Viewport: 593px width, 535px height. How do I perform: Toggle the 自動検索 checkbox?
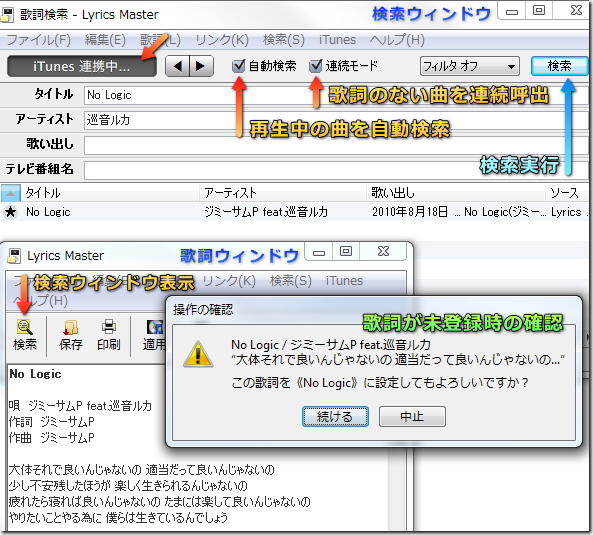click(x=239, y=66)
